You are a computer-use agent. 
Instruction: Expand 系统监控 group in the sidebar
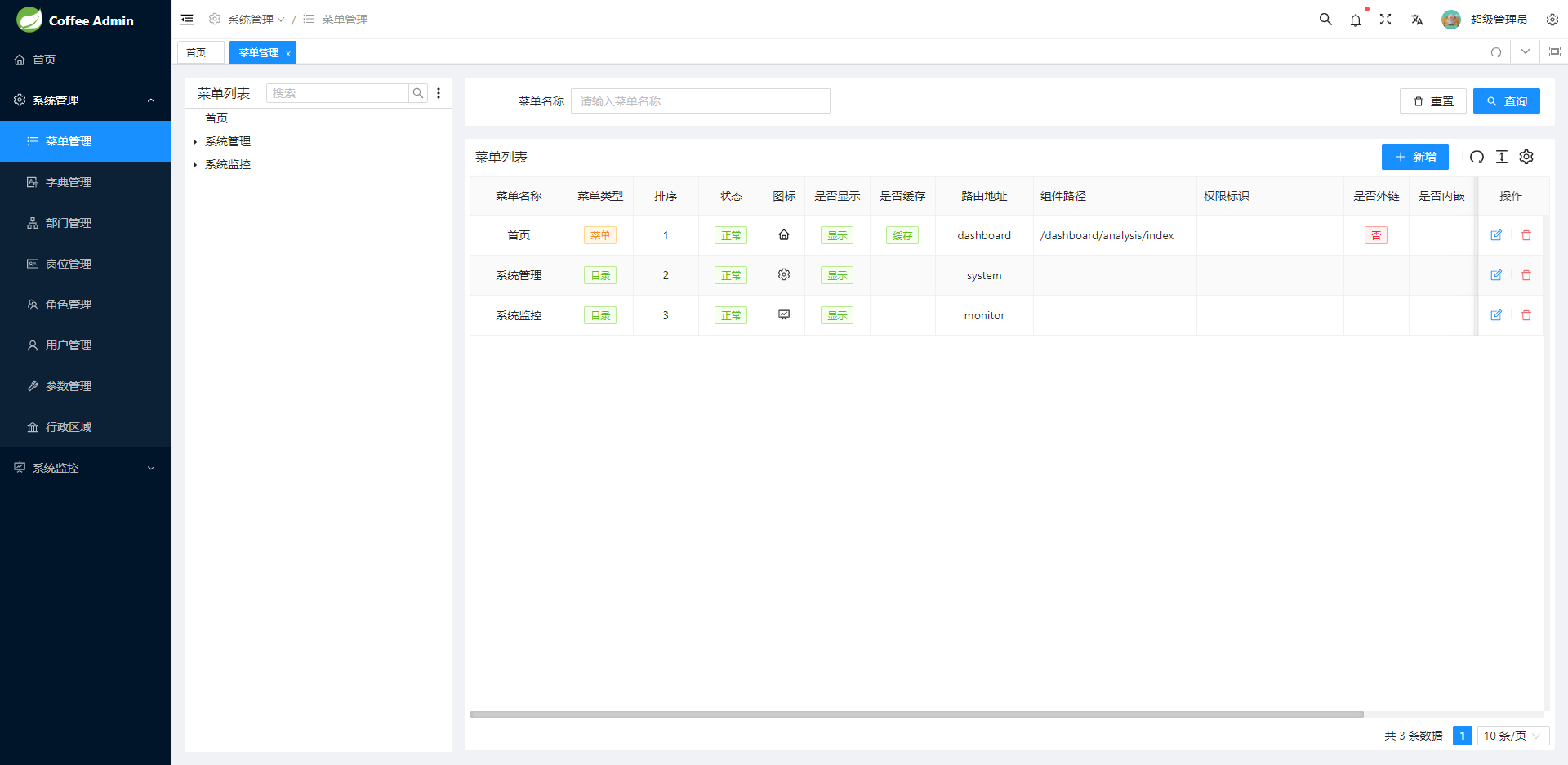(x=86, y=468)
